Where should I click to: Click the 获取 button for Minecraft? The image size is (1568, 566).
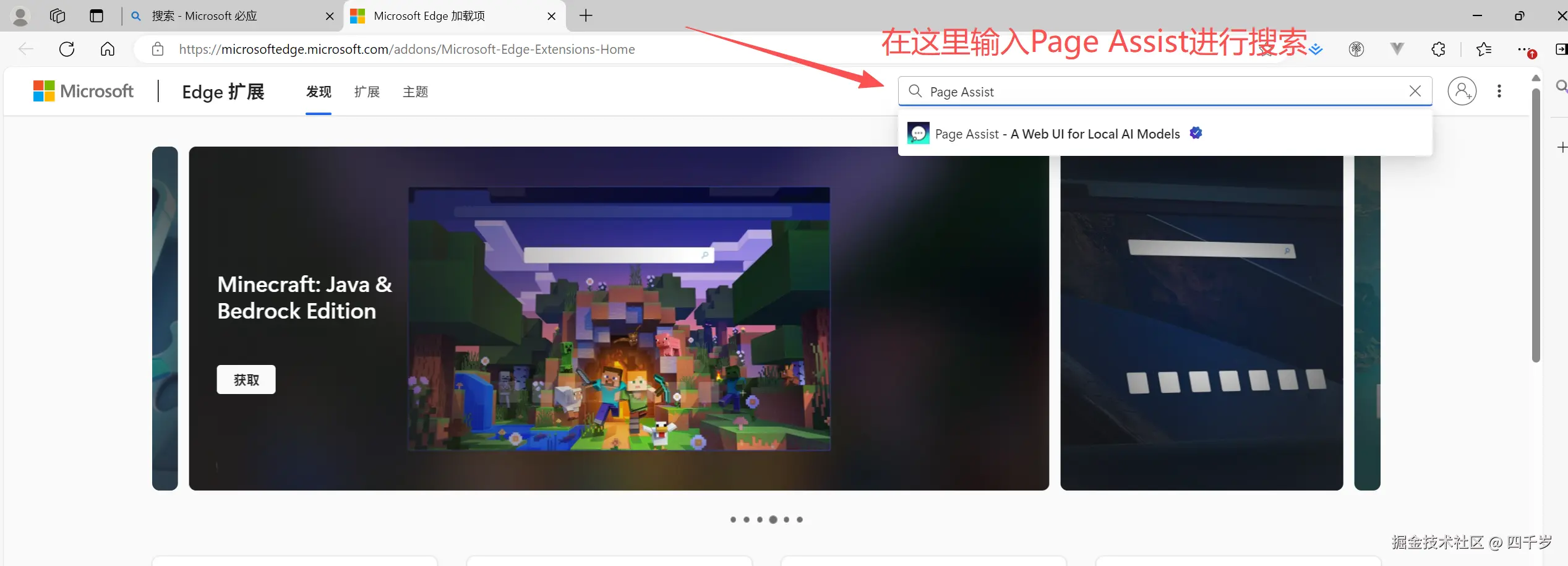point(246,379)
